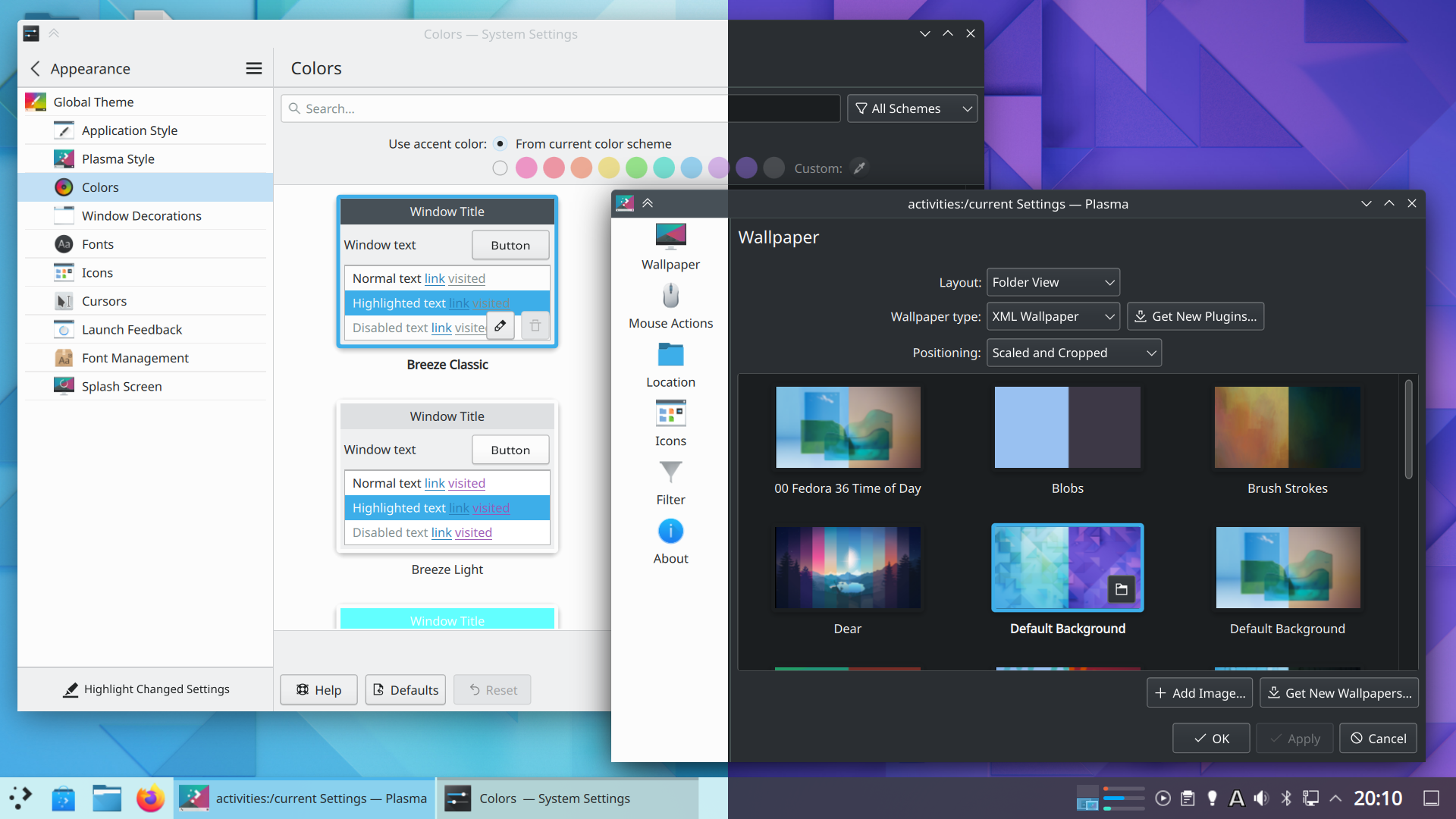Viewport: 1456px width, 819px height.
Task: Switch to the Mouse Actions tab
Action: [670, 306]
